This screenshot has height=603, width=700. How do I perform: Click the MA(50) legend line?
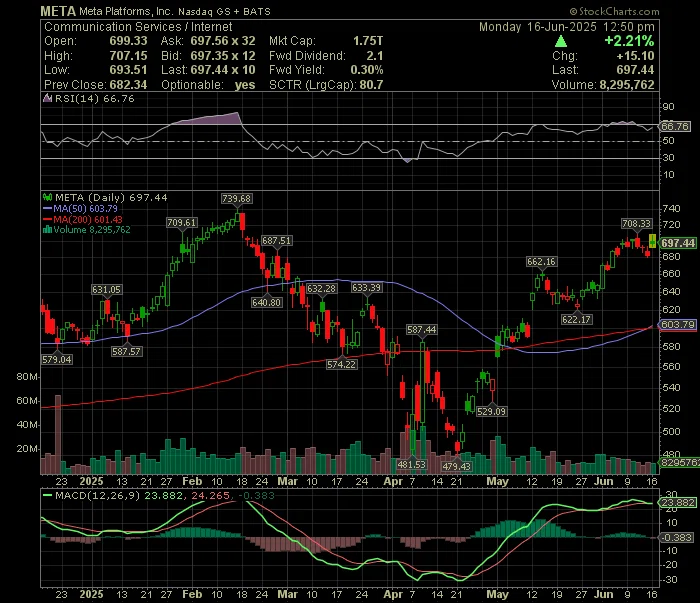click(x=47, y=208)
